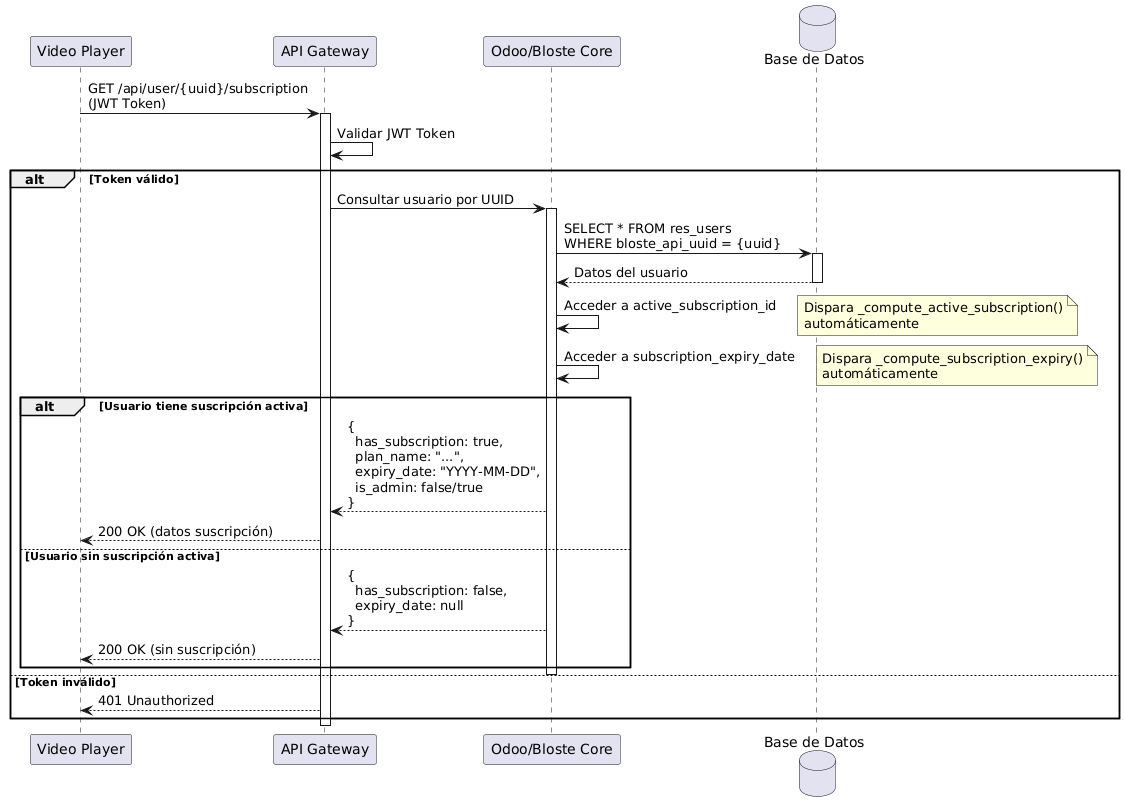1125x812 pixels.
Task: Click the bottom Odoo/Bloste Core participant box
Action: coord(551,749)
